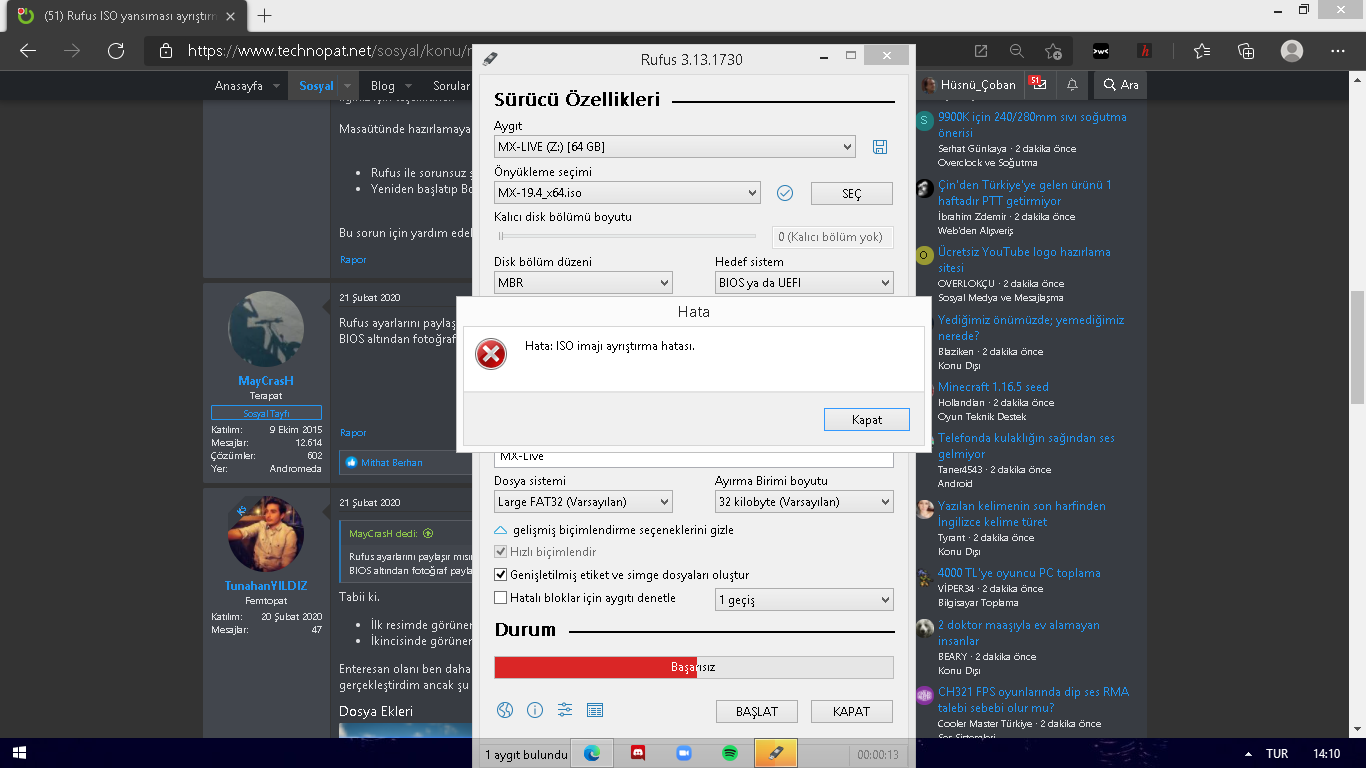Click Microsoft Edge taskbar icon
This screenshot has width=1366, height=768.
tap(592, 753)
